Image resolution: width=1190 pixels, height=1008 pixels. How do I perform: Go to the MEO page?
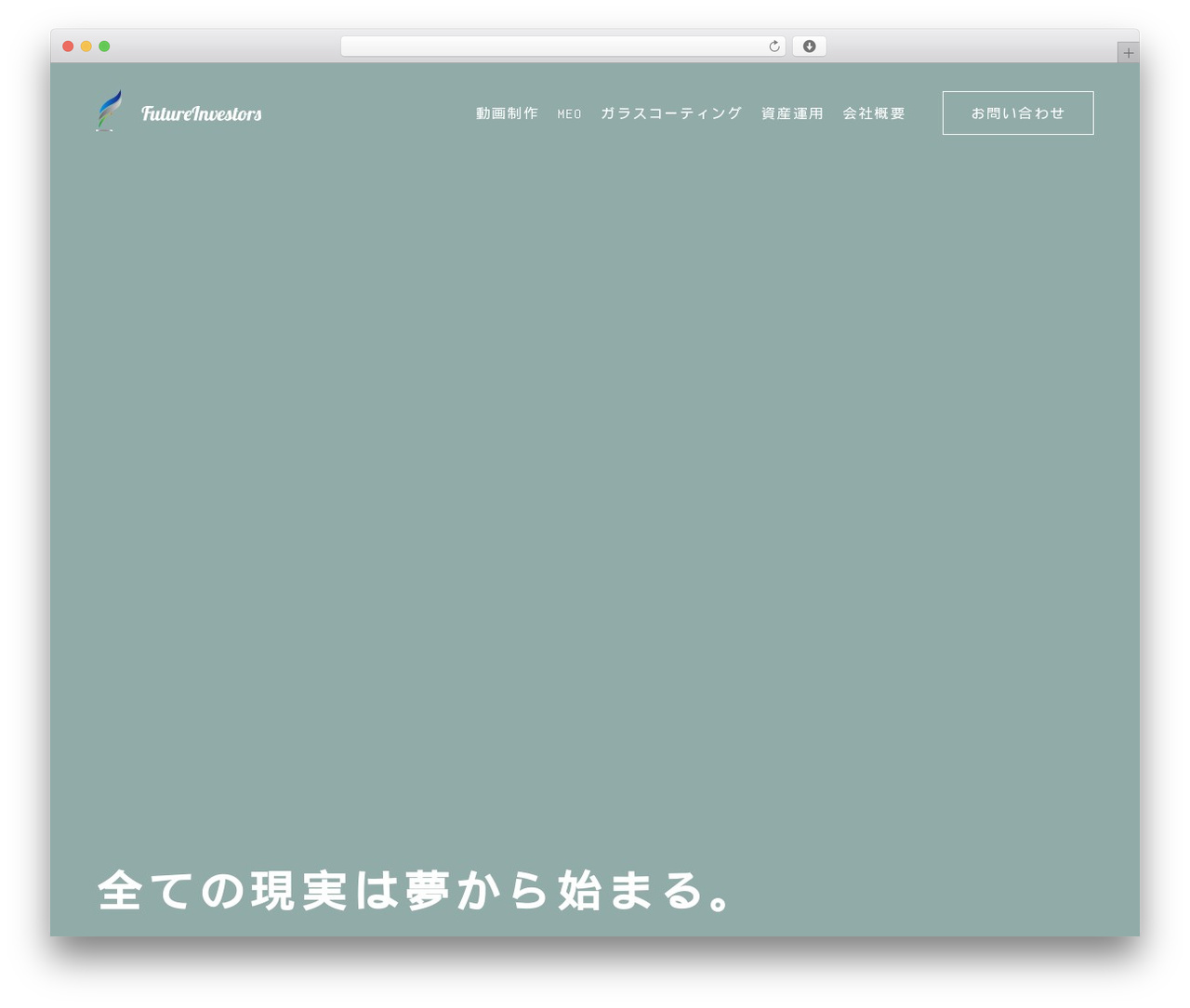click(x=569, y=113)
